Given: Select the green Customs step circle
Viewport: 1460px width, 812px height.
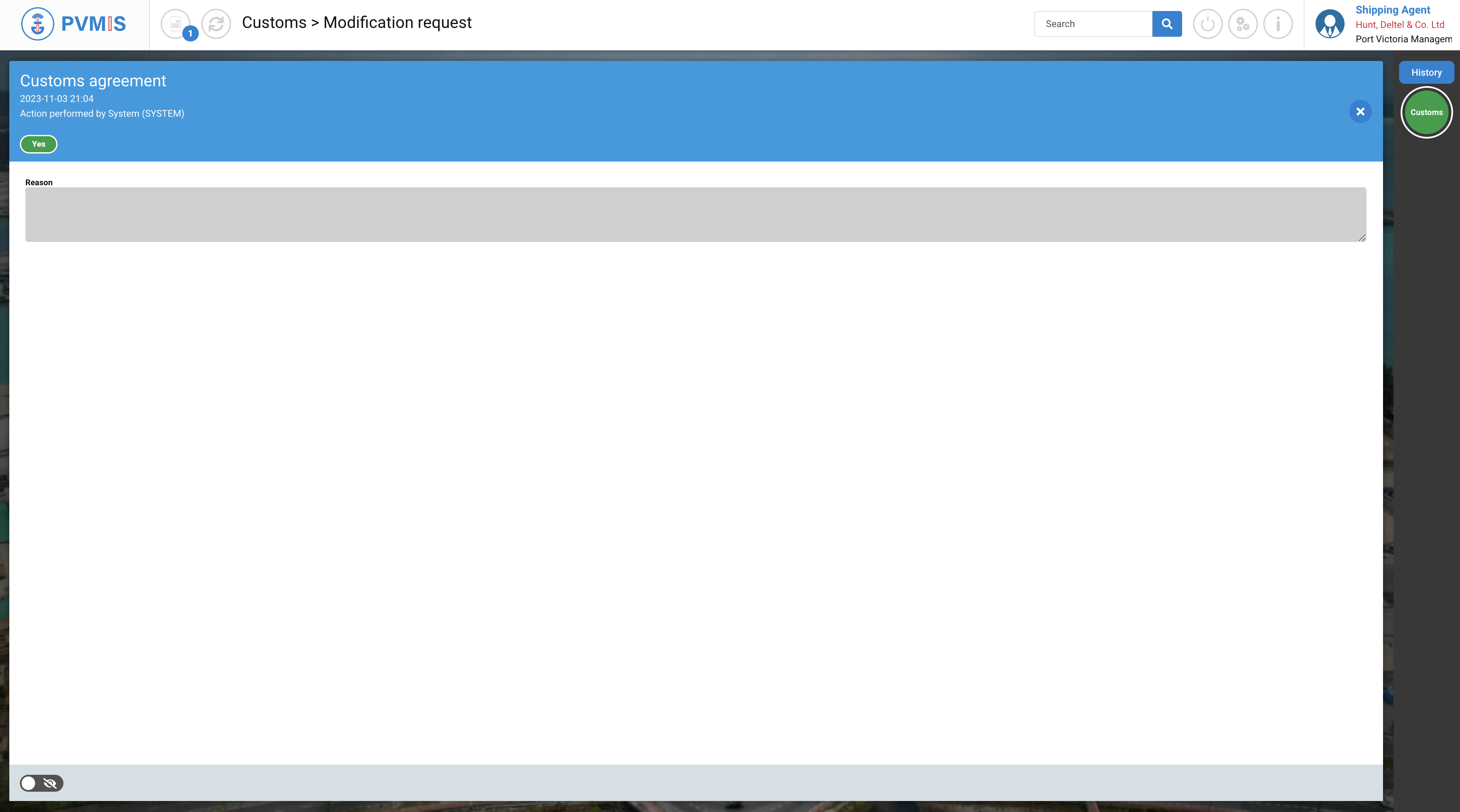Looking at the screenshot, I should pos(1426,112).
